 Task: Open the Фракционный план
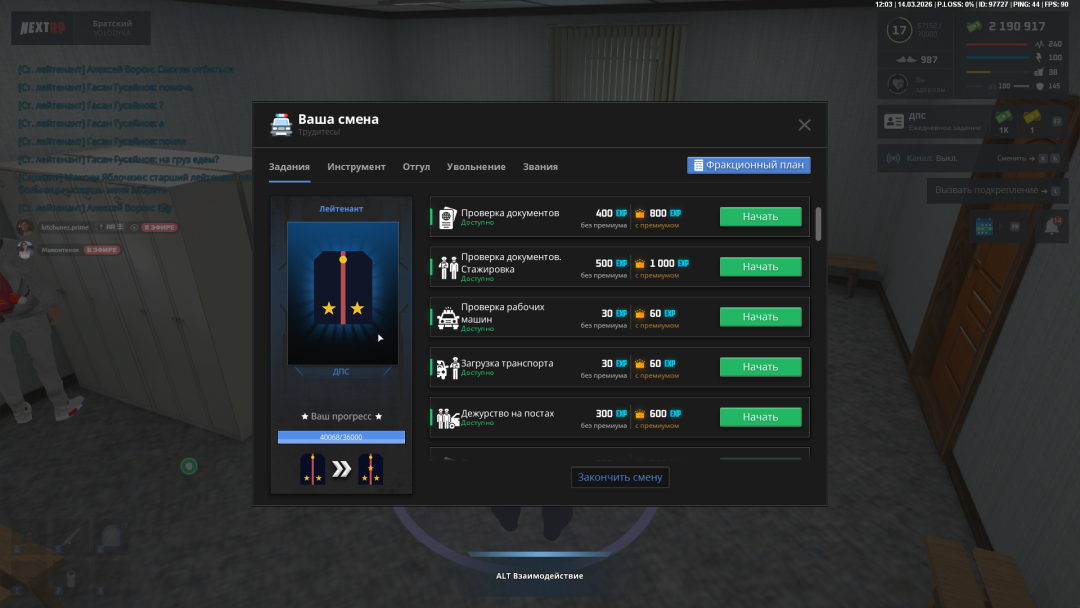748,165
